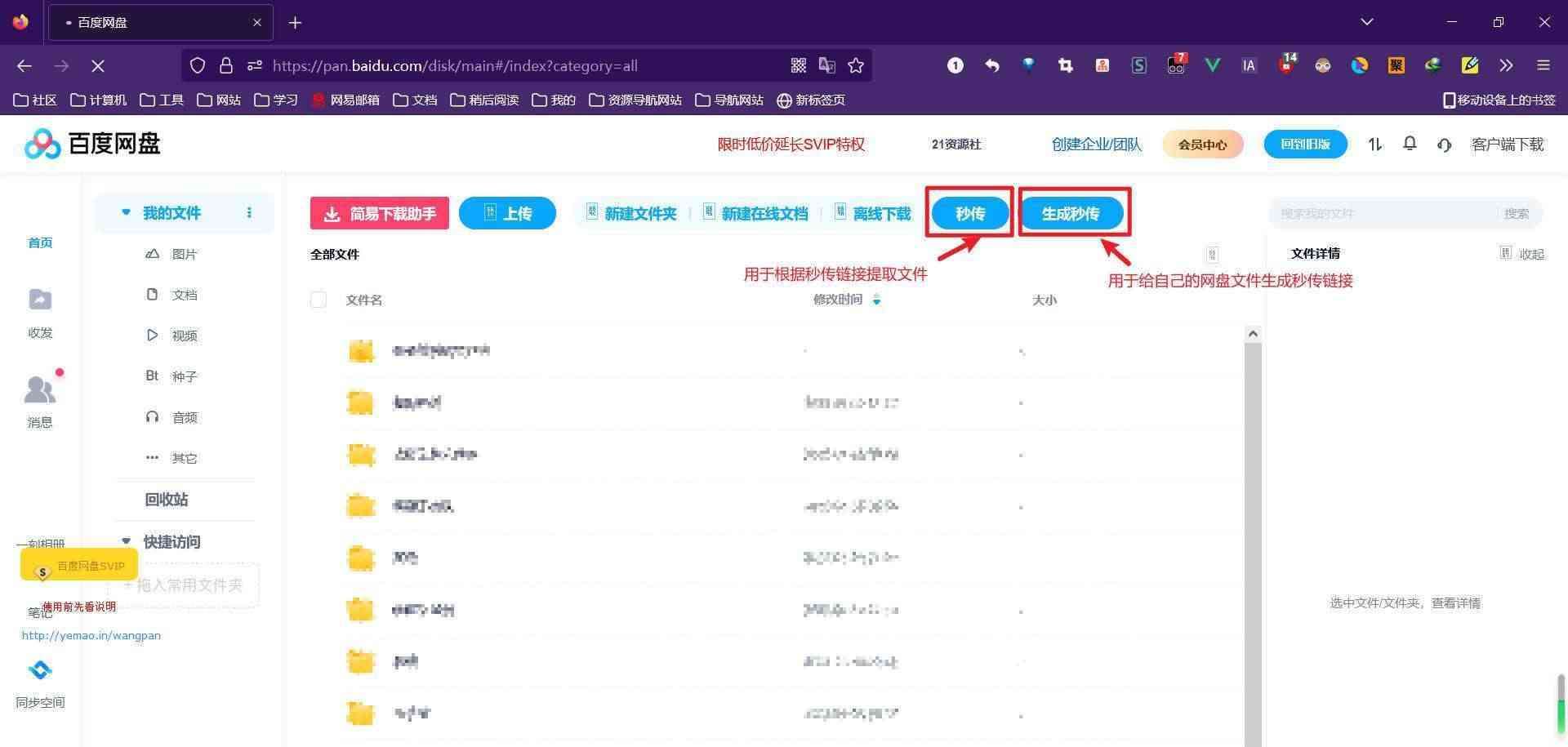
Task: Collapse the 快捷访问 section
Action: (x=126, y=540)
